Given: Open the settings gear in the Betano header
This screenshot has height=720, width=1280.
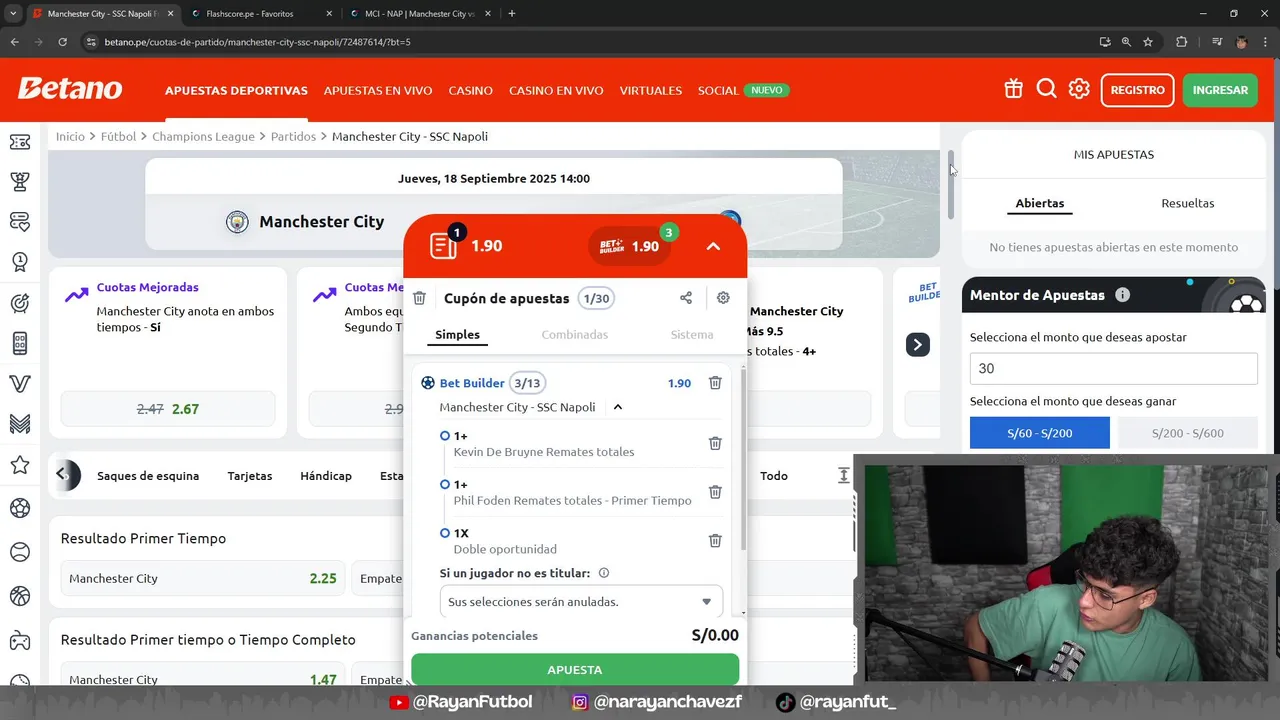Looking at the screenshot, I should [x=1079, y=89].
